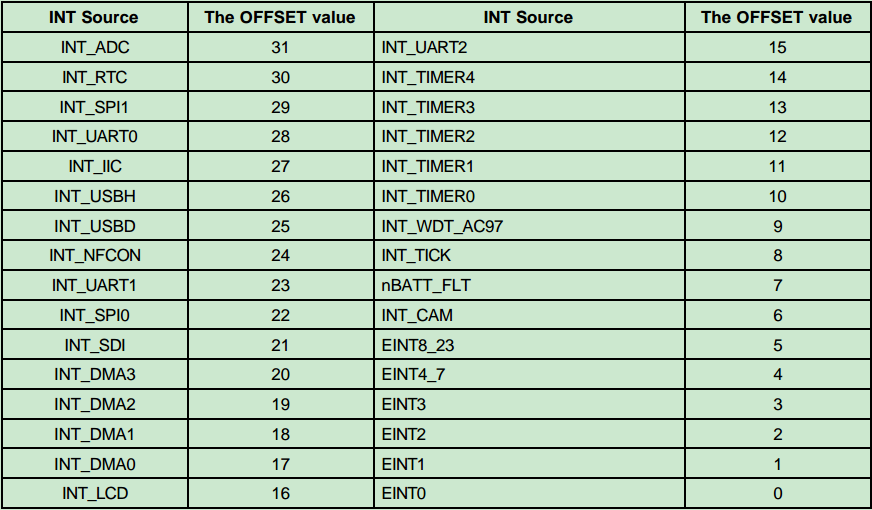Select the nBATT_FLT cell

426,285
